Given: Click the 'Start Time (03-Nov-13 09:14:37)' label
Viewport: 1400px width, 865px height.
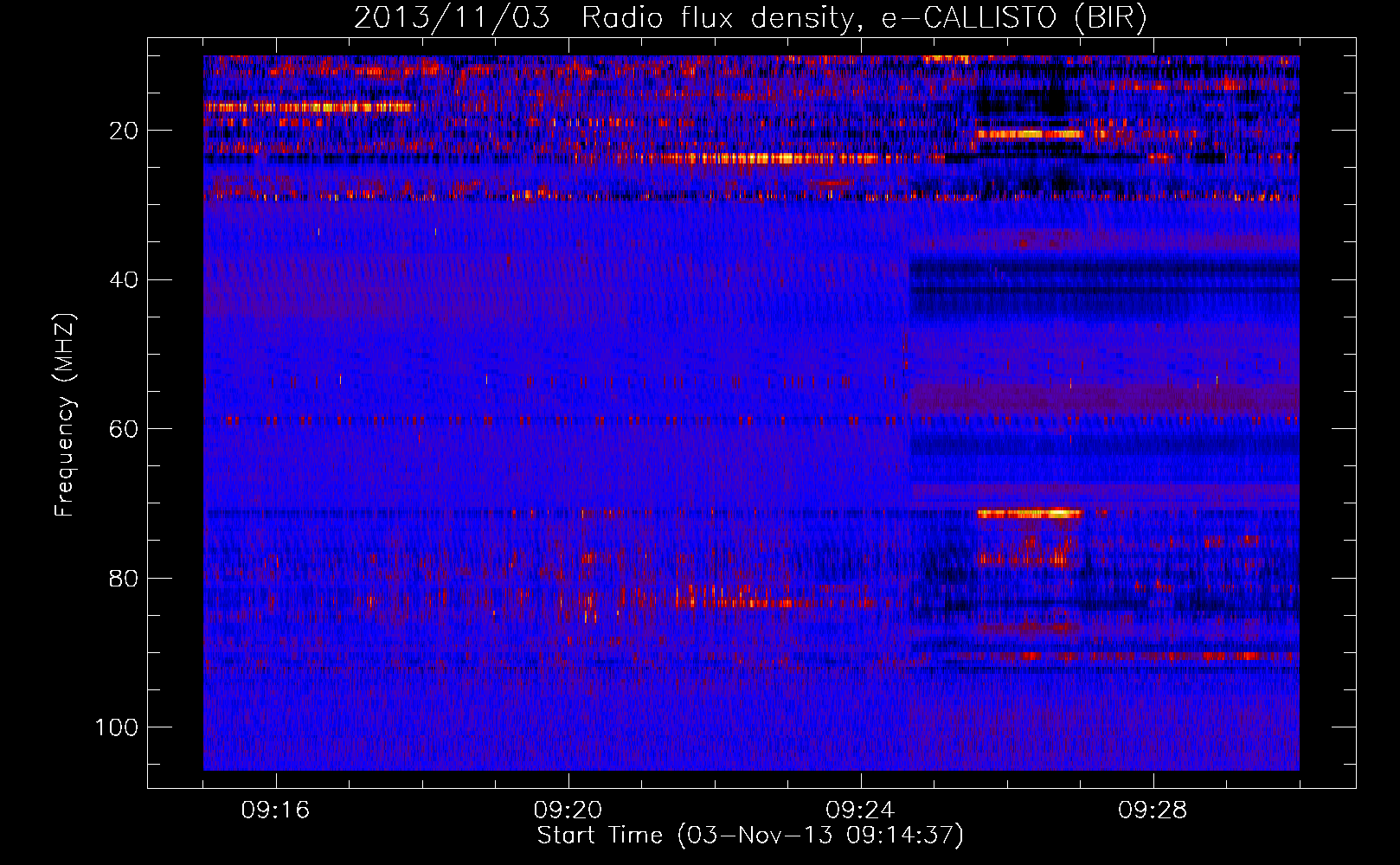Looking at the screenshot, I should tap(750, 836).
